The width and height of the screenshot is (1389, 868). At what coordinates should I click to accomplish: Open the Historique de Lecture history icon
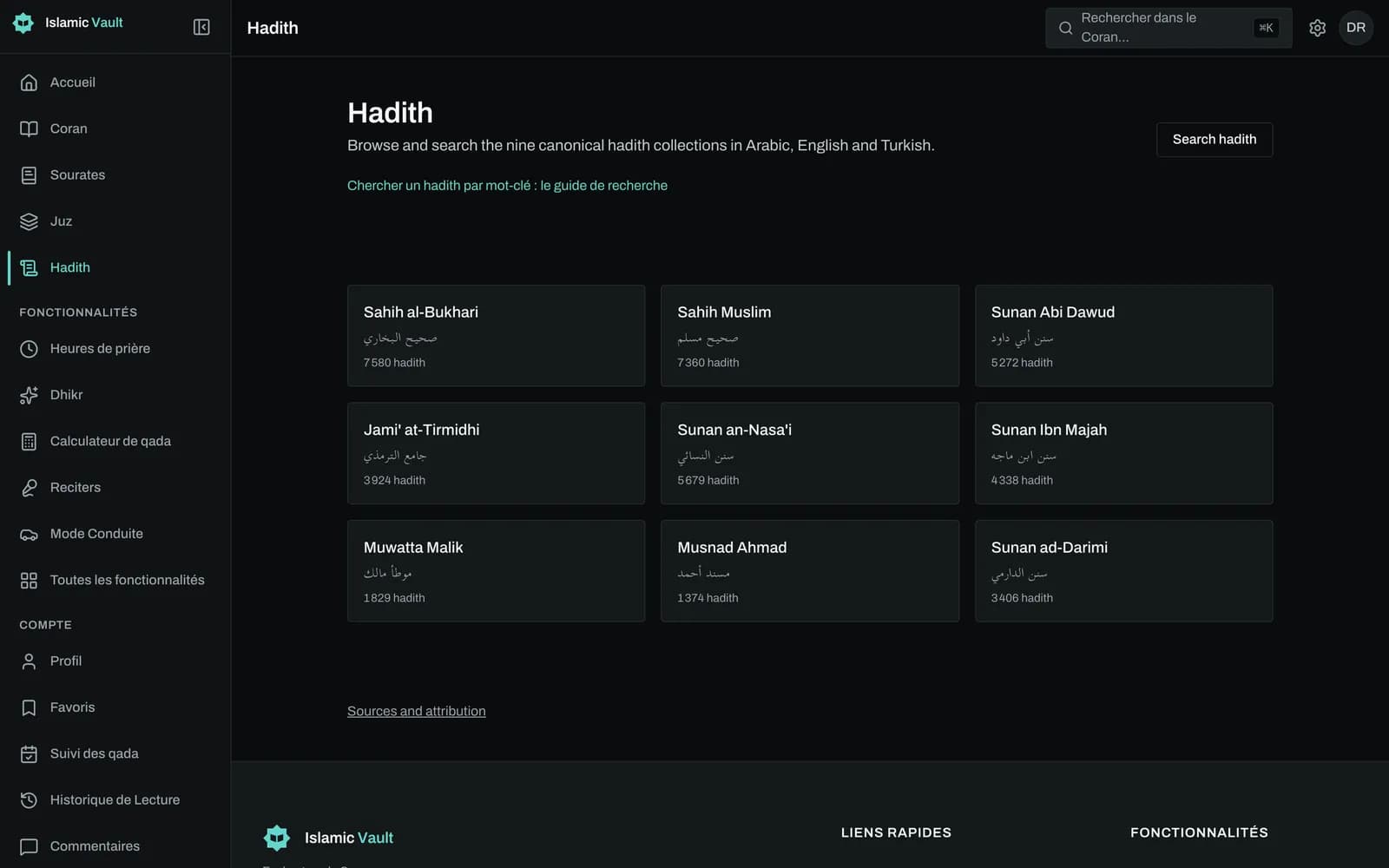(29, 800)
